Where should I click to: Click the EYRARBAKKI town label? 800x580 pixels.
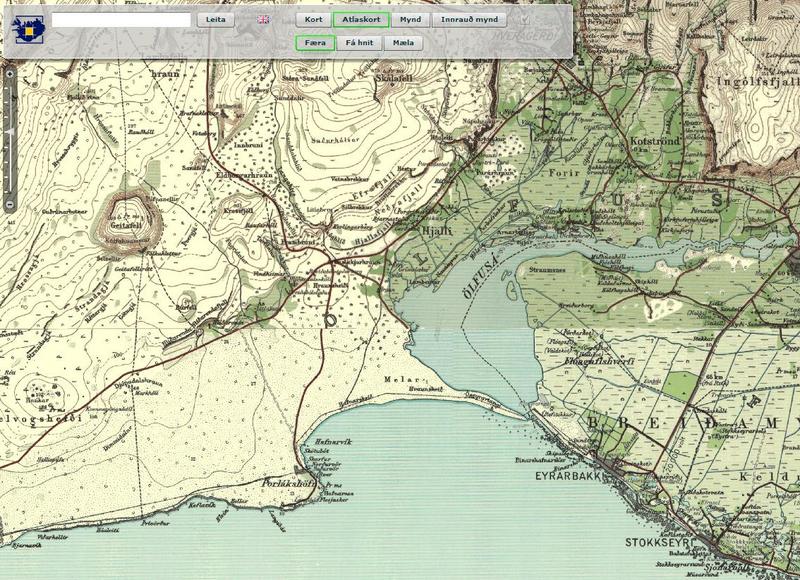coord(569,476)
